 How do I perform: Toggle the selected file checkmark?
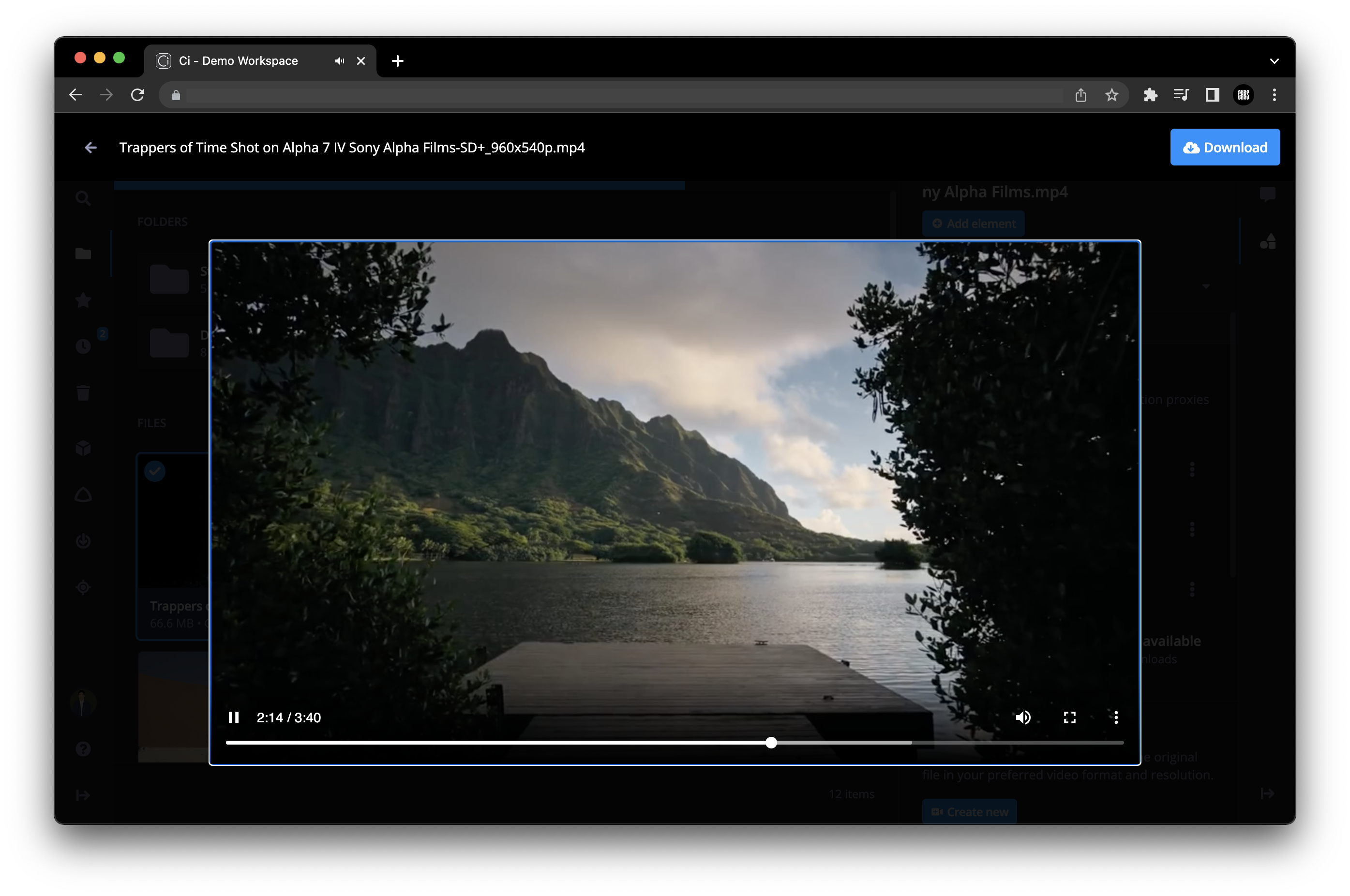pyautogui.click(x=154, y=471)
